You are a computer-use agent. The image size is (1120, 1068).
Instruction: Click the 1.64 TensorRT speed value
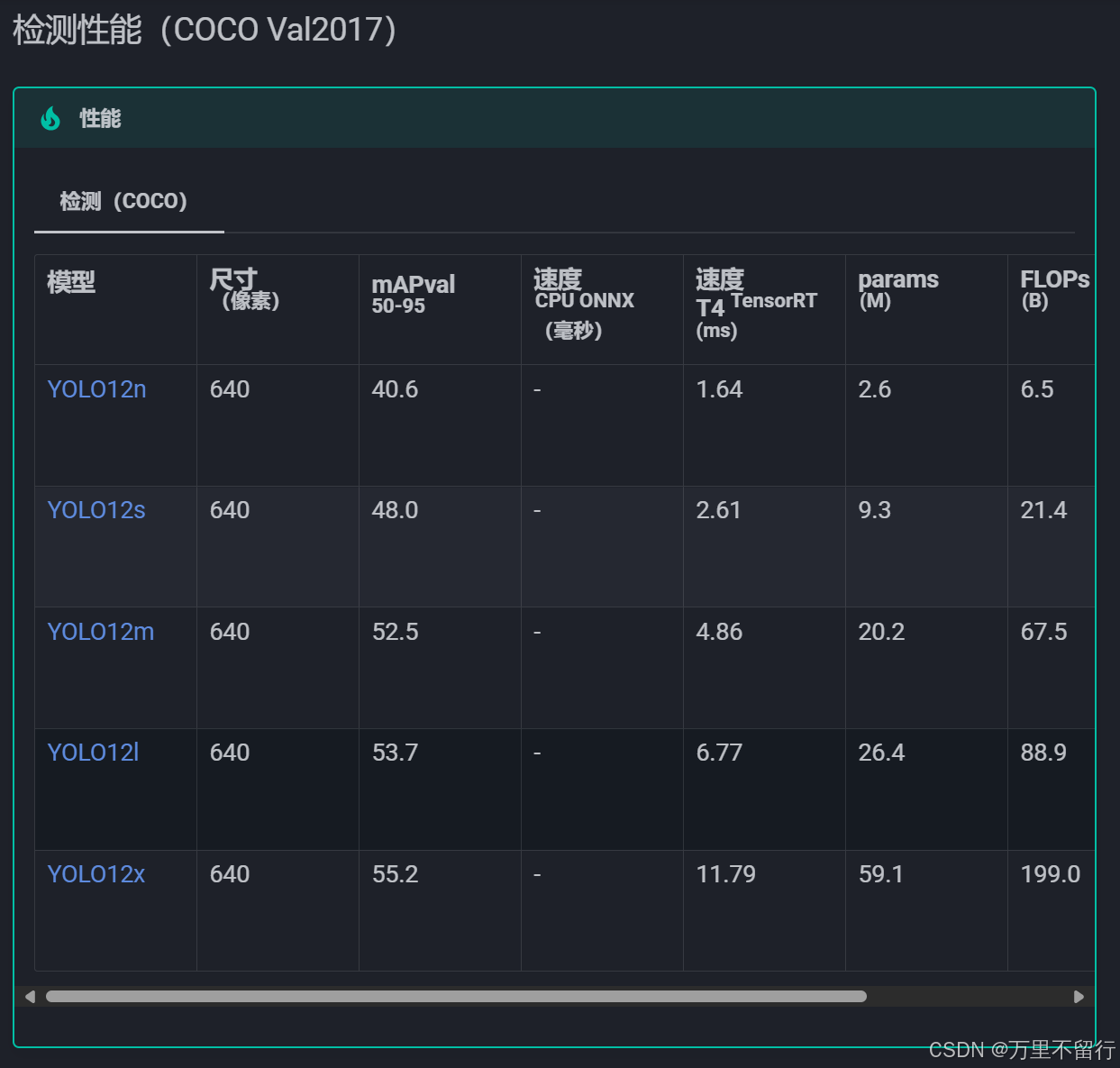coord(719,389)
